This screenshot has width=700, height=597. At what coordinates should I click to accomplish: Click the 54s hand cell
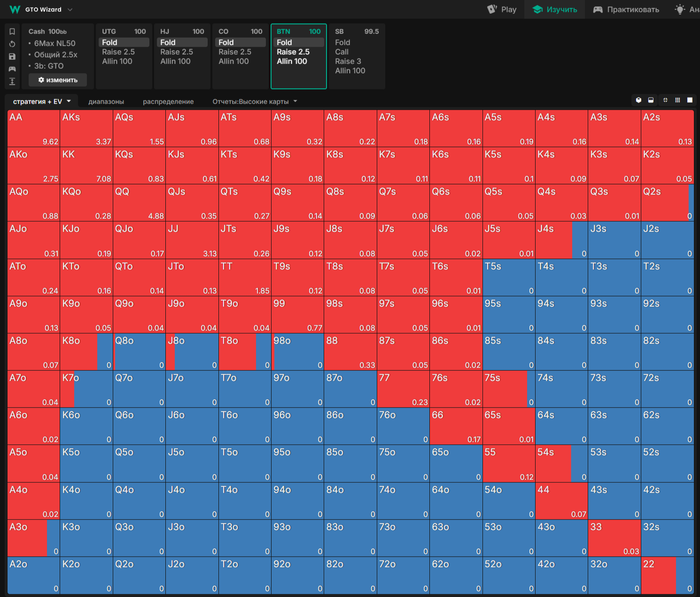point(562,463)
